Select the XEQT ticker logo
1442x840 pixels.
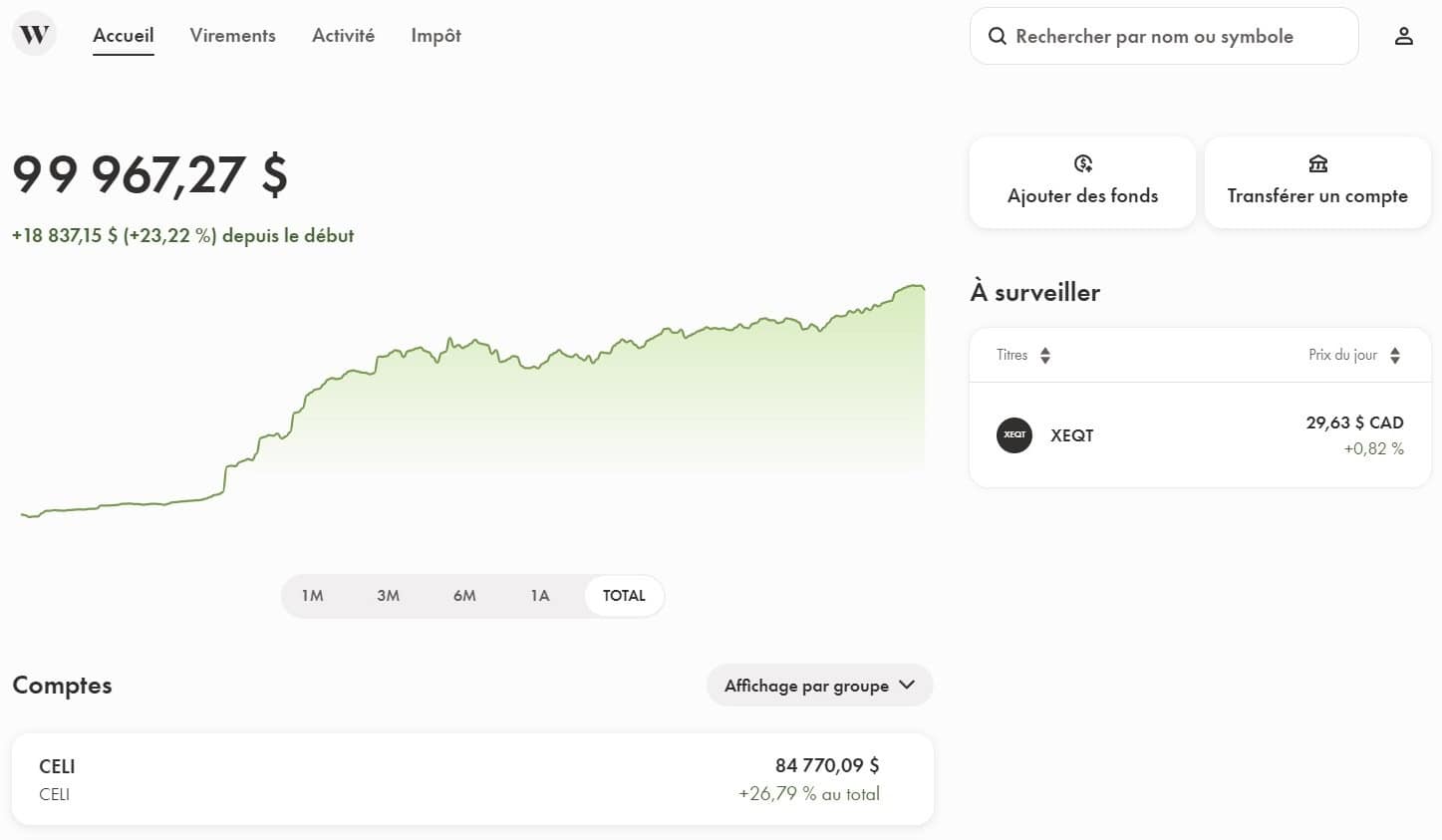(1013, 435)
